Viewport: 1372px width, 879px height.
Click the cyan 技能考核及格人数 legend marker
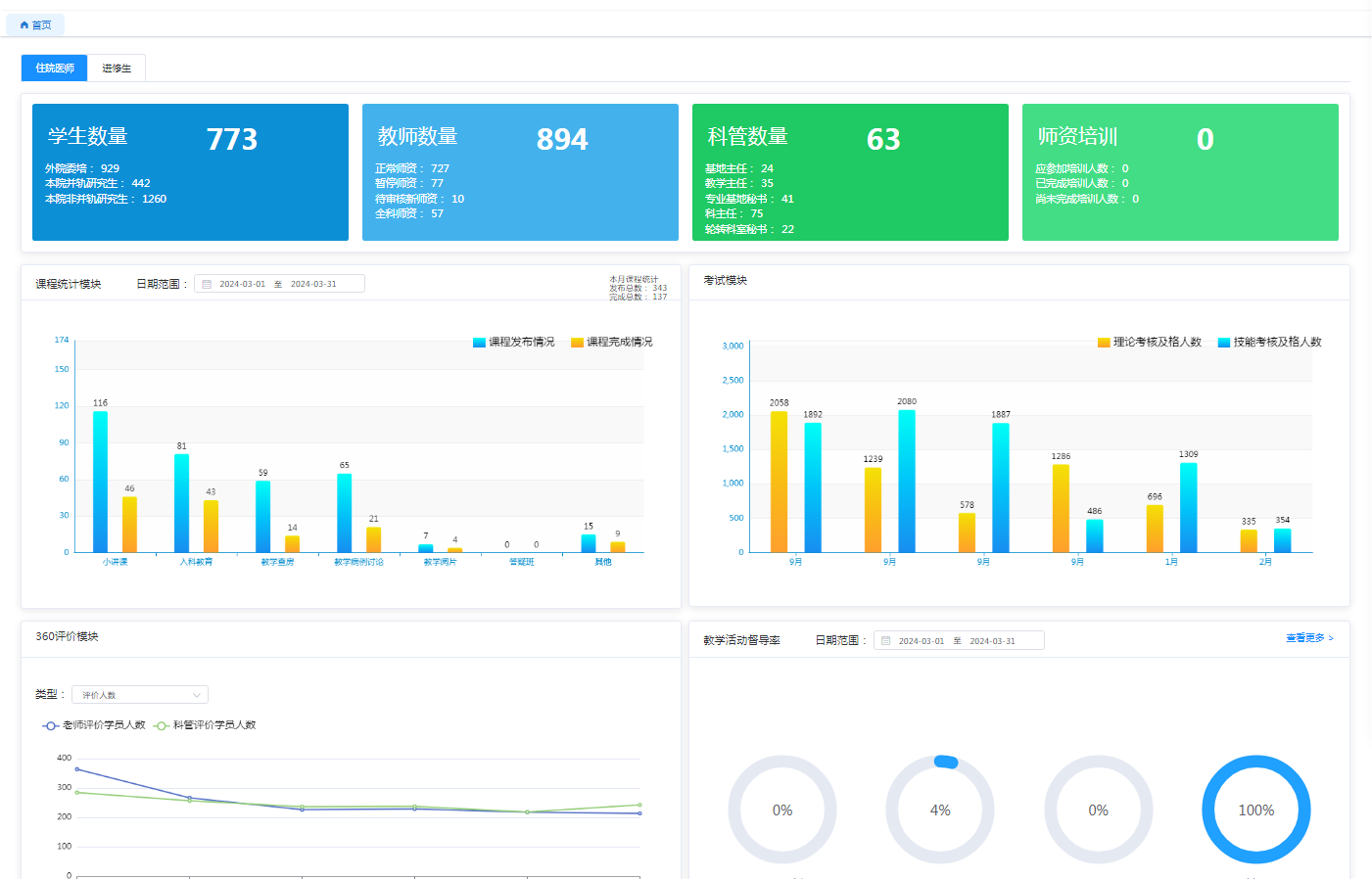point(1224,343)
